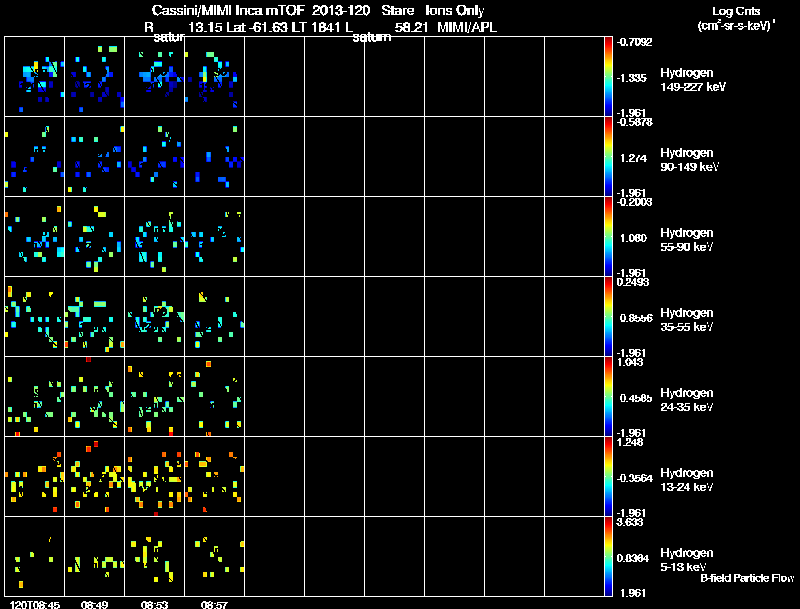
Task: Click the '-0.2003' color scale value
Action: tap(634, 202)
